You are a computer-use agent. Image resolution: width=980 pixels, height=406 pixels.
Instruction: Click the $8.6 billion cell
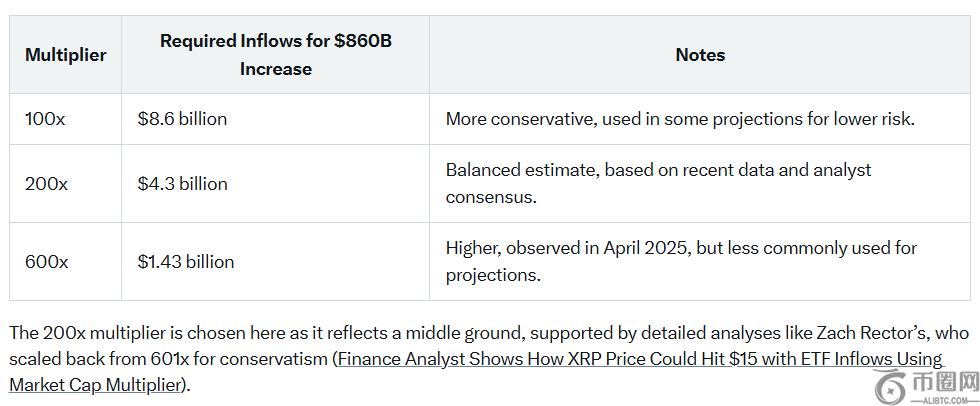[182, 119]
